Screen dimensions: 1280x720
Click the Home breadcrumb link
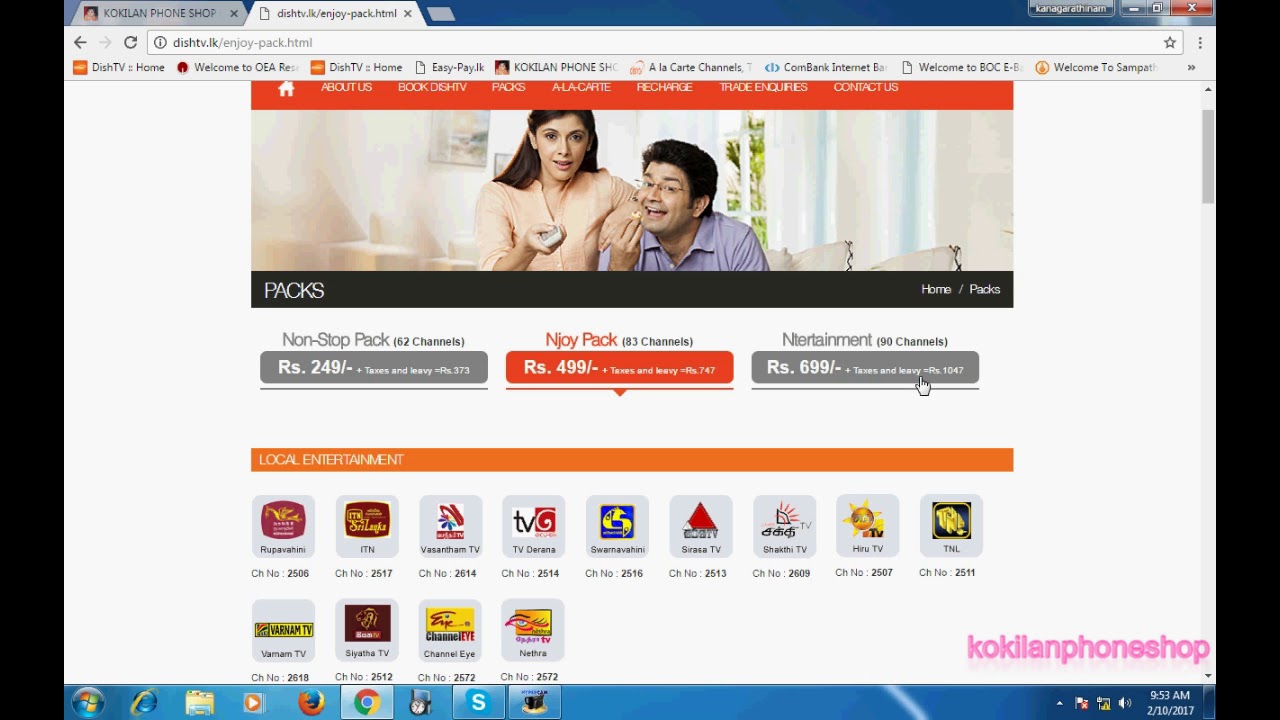(936, 289)
